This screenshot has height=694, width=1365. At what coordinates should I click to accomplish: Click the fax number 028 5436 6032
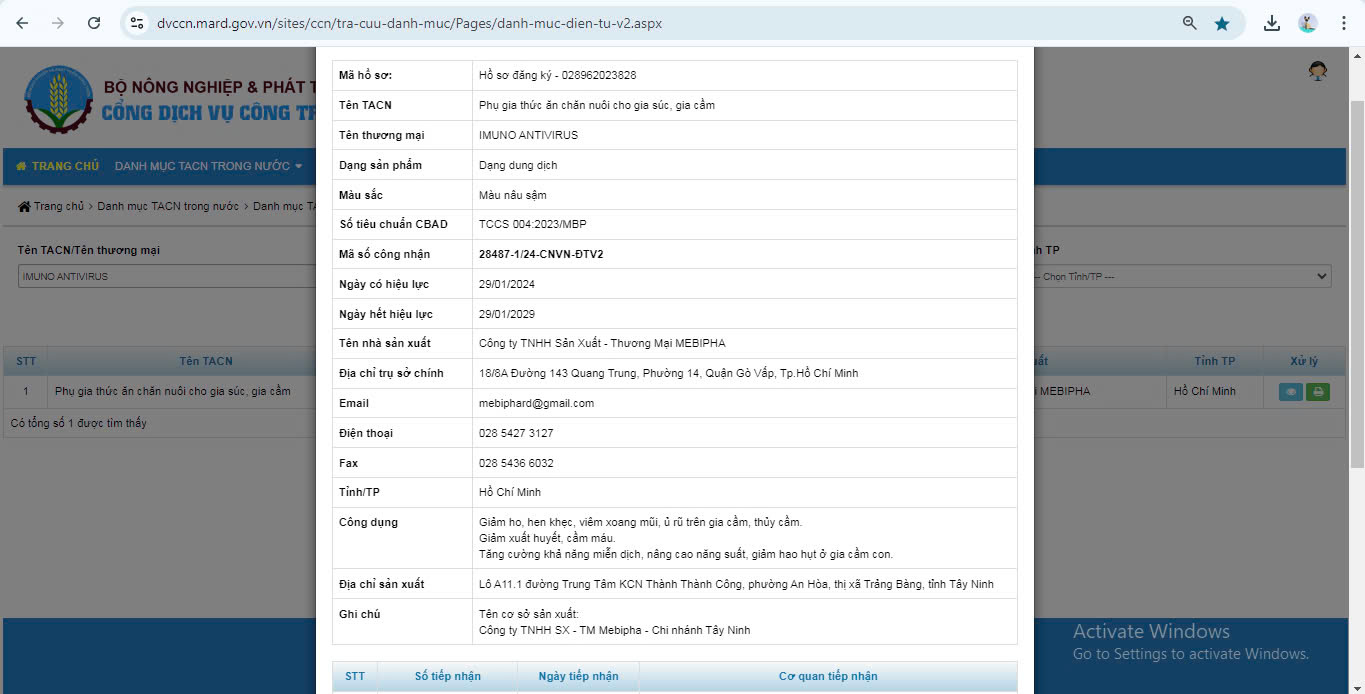516,463
